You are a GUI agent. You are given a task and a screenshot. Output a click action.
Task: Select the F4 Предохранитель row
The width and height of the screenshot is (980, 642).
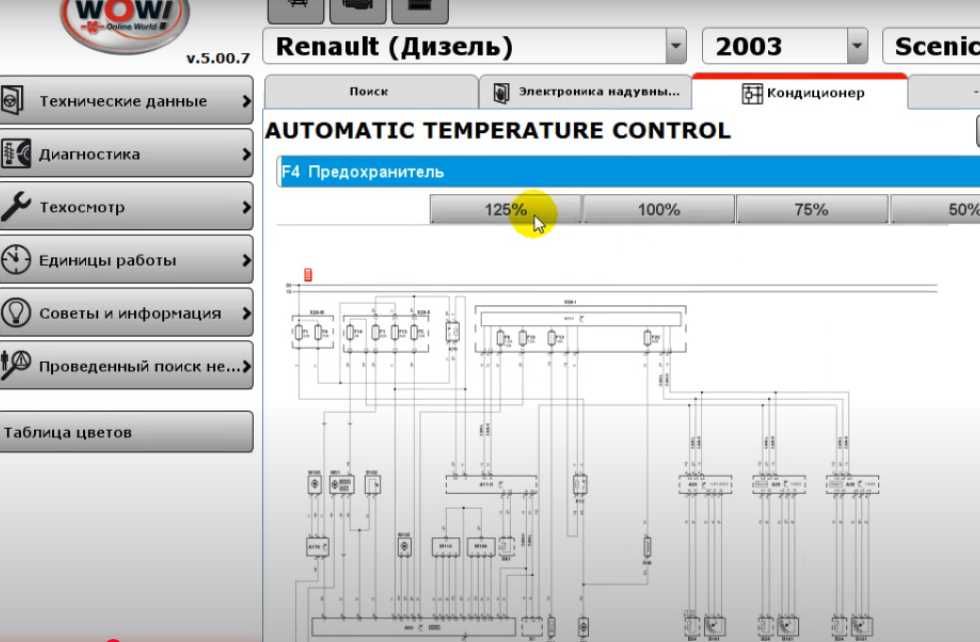point(628,172)
